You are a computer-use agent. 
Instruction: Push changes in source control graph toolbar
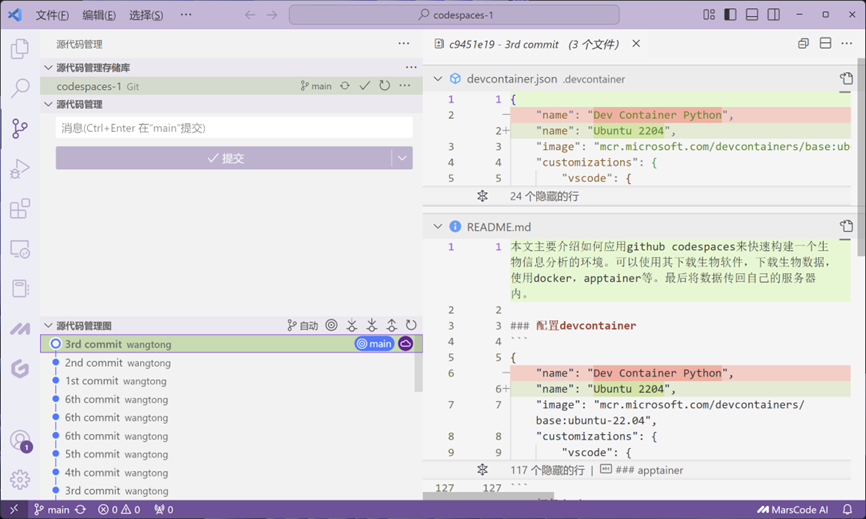pyautogui.click(x=392, y=325)
